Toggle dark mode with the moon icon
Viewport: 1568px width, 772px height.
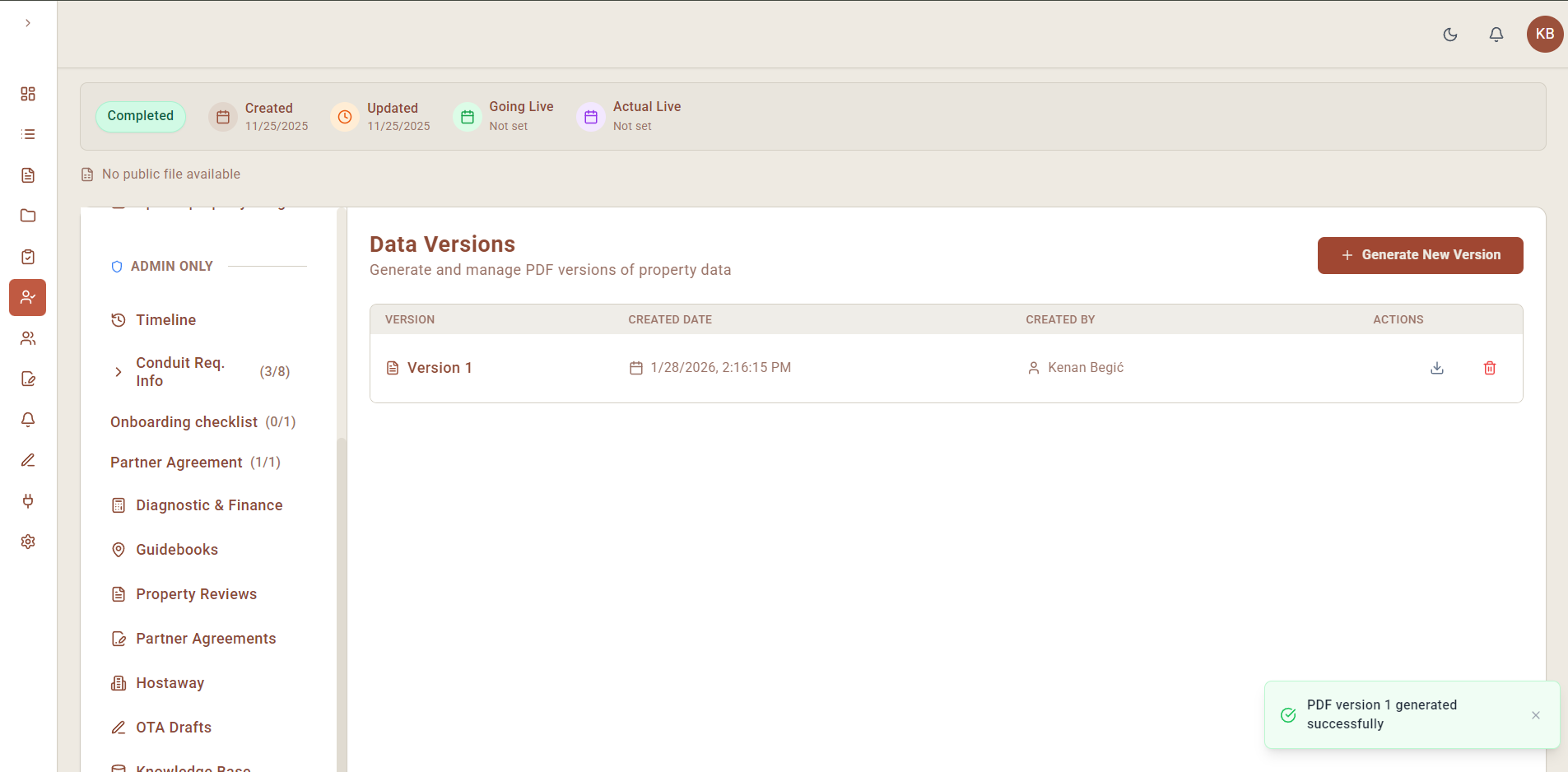pyautogui.click(x=1450, y=35)
